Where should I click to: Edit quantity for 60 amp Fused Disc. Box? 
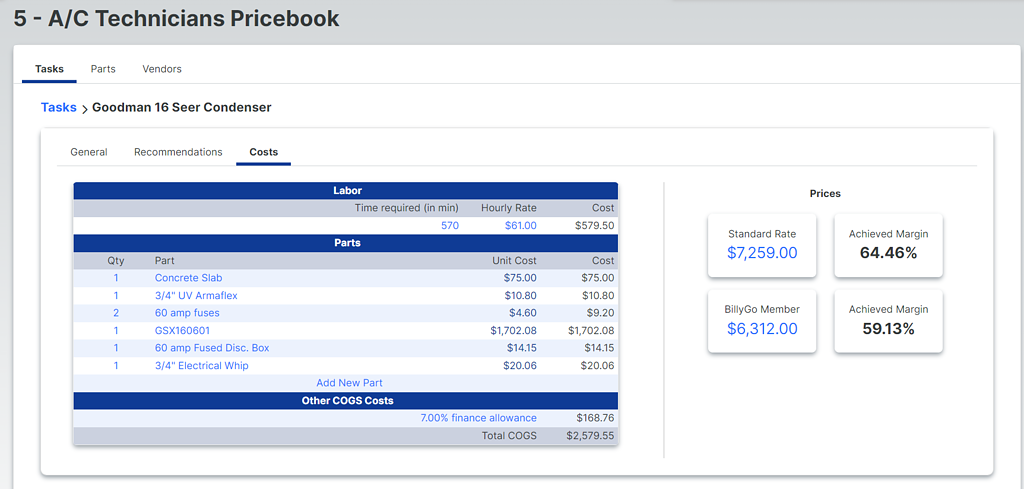click(x=116, y=348)
